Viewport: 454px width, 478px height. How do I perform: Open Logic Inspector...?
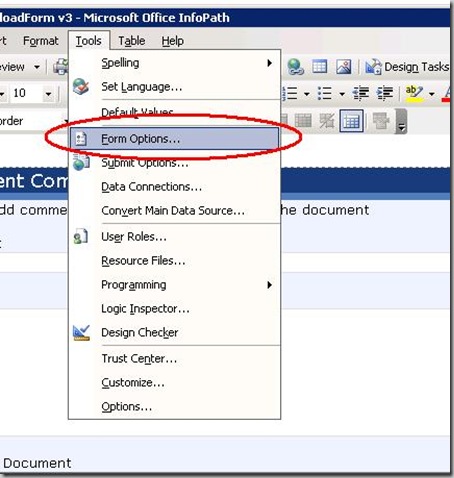[174, 309]
